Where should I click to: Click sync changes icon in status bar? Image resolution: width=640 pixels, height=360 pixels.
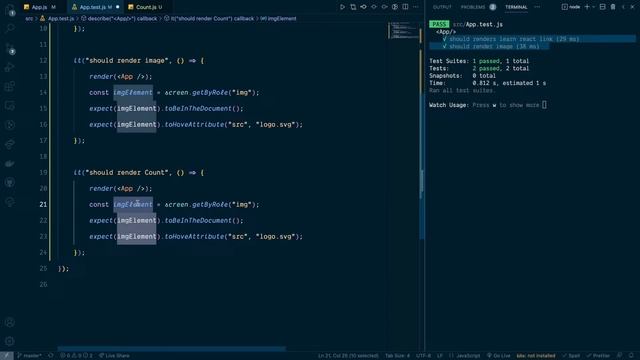51,356
